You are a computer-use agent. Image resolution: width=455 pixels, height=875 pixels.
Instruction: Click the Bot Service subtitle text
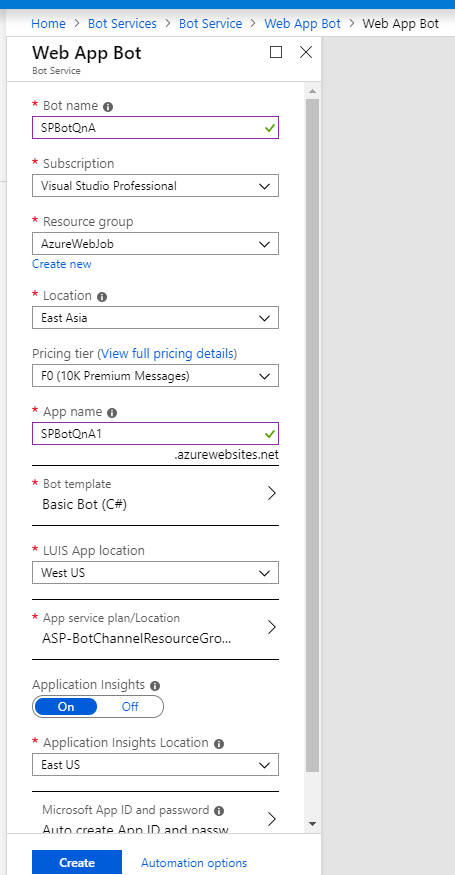tap(56, 71)
